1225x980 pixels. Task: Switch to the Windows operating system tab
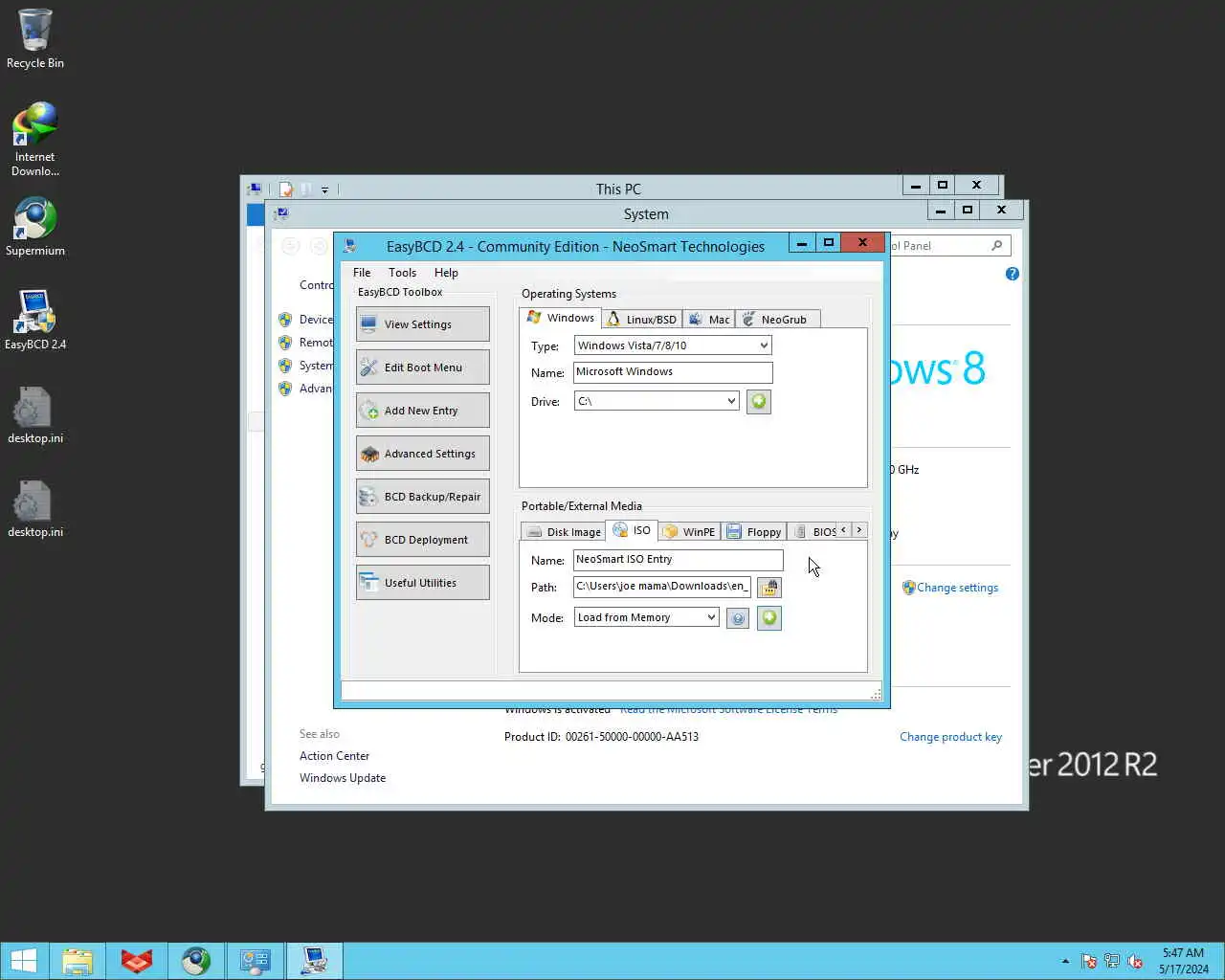point(561,318)
